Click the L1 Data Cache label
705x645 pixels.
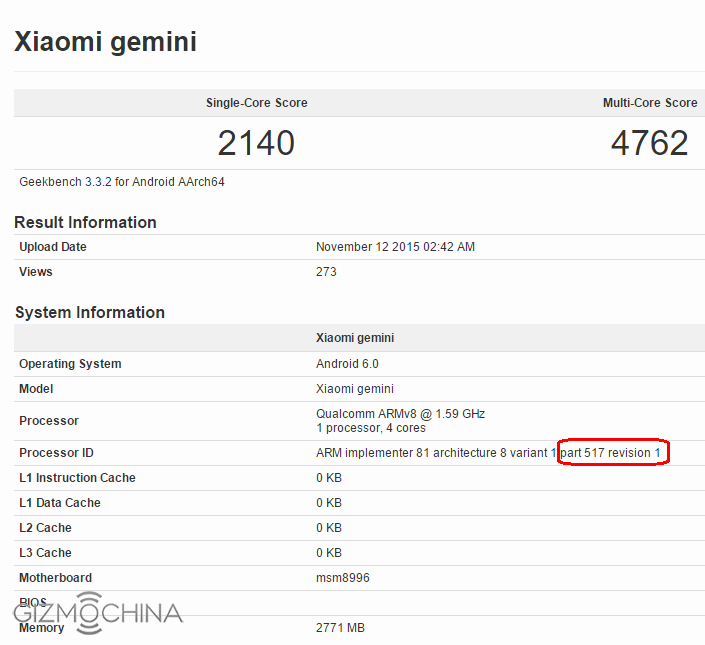tap(60, 503)
